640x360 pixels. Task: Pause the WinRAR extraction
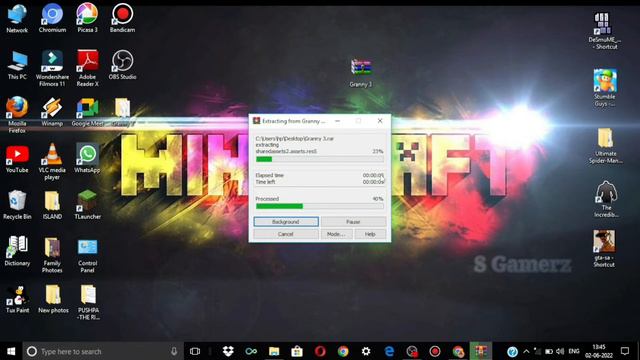pos(353,222)
